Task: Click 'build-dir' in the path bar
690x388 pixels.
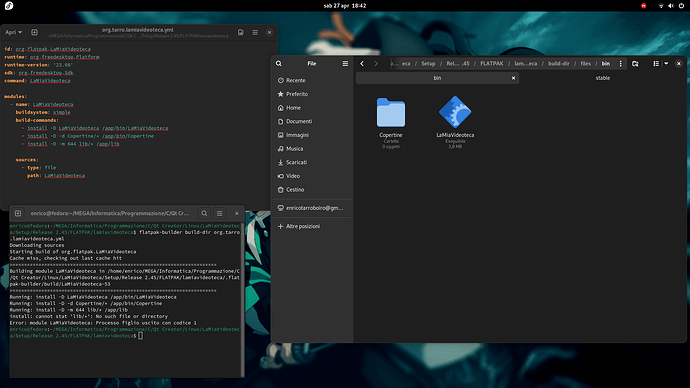Action: (559, 63)
